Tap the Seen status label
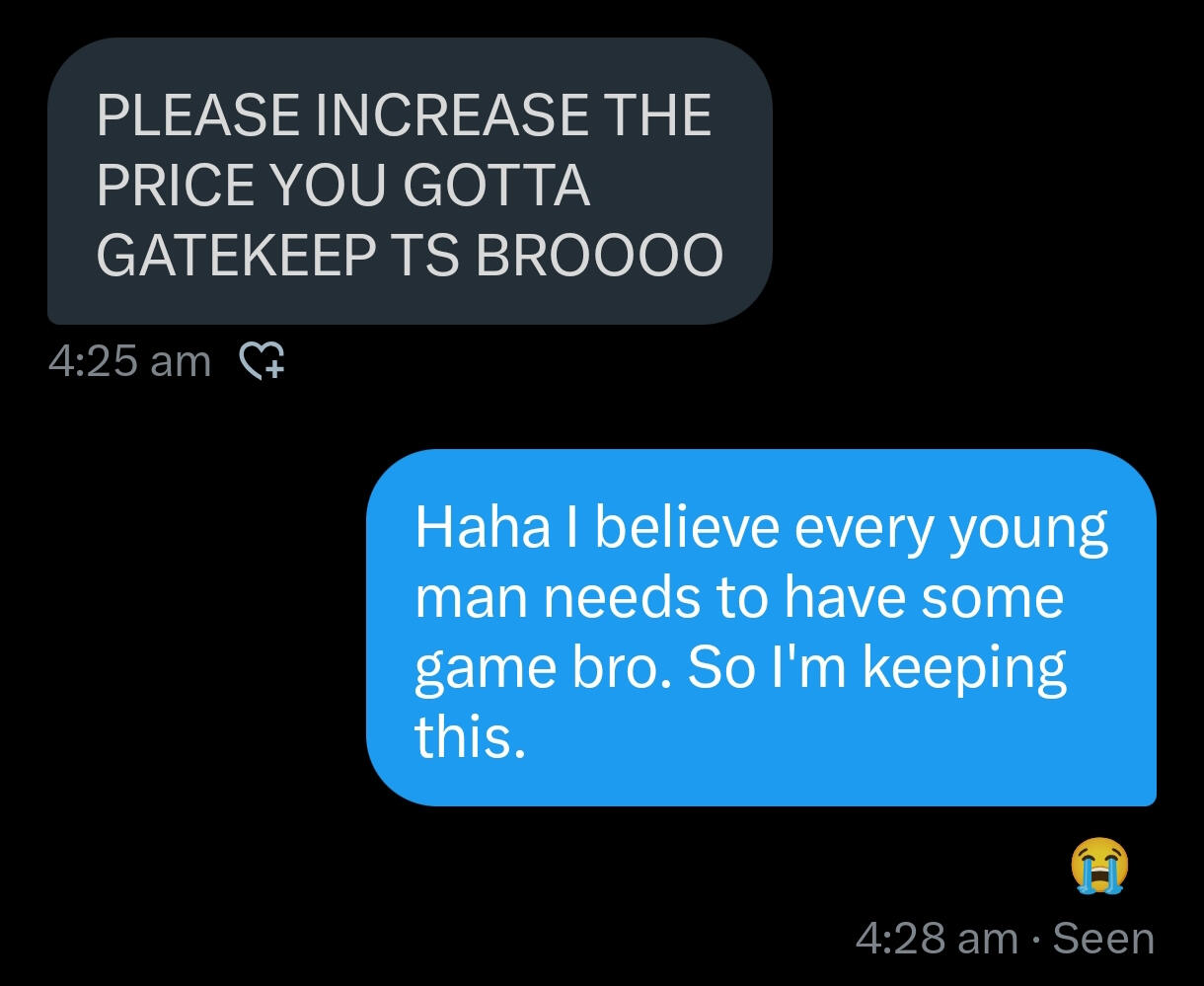Viewport: 1204px width, 986px height. coord(1103,938)
